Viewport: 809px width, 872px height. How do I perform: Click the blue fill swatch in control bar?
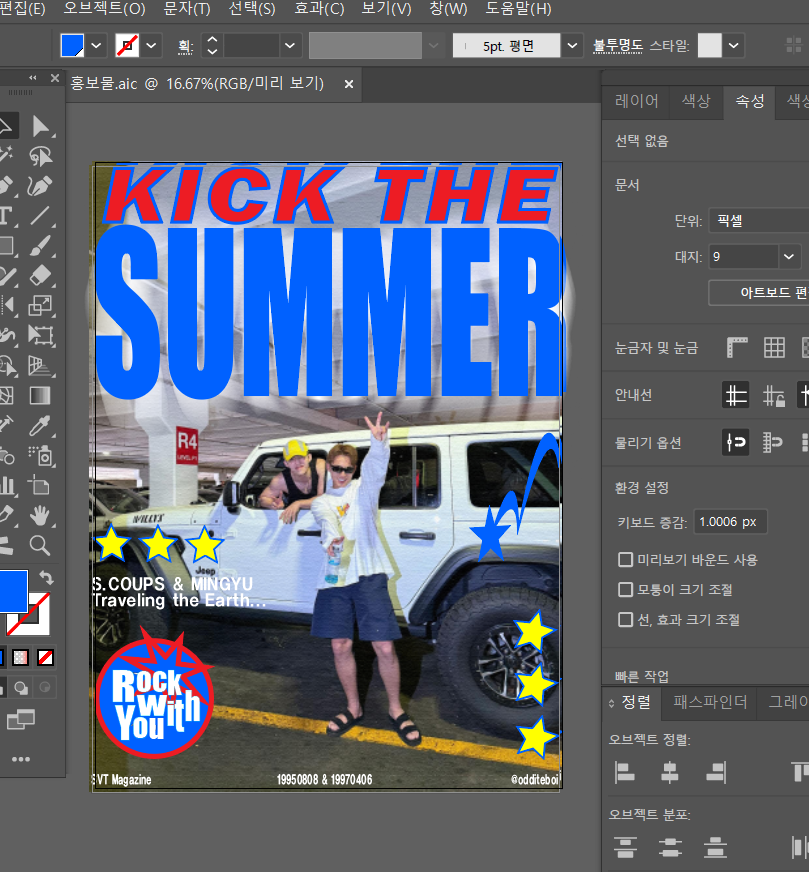click(x=72, y=46)
